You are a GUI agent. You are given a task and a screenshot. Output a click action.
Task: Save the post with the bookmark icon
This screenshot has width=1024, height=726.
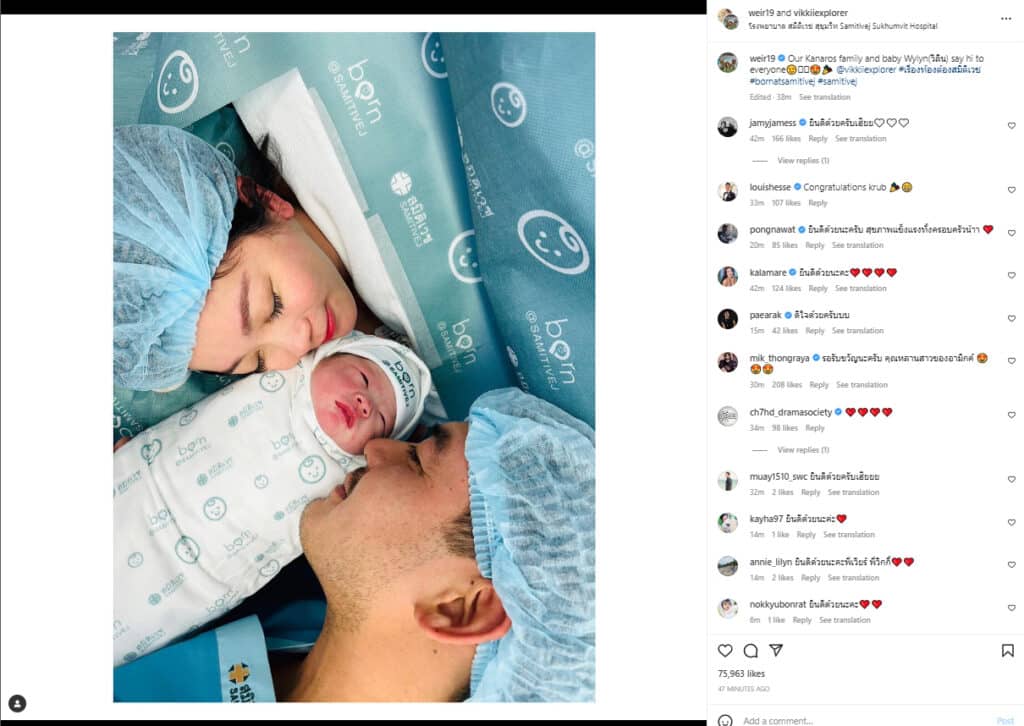tap(1008, 650)
